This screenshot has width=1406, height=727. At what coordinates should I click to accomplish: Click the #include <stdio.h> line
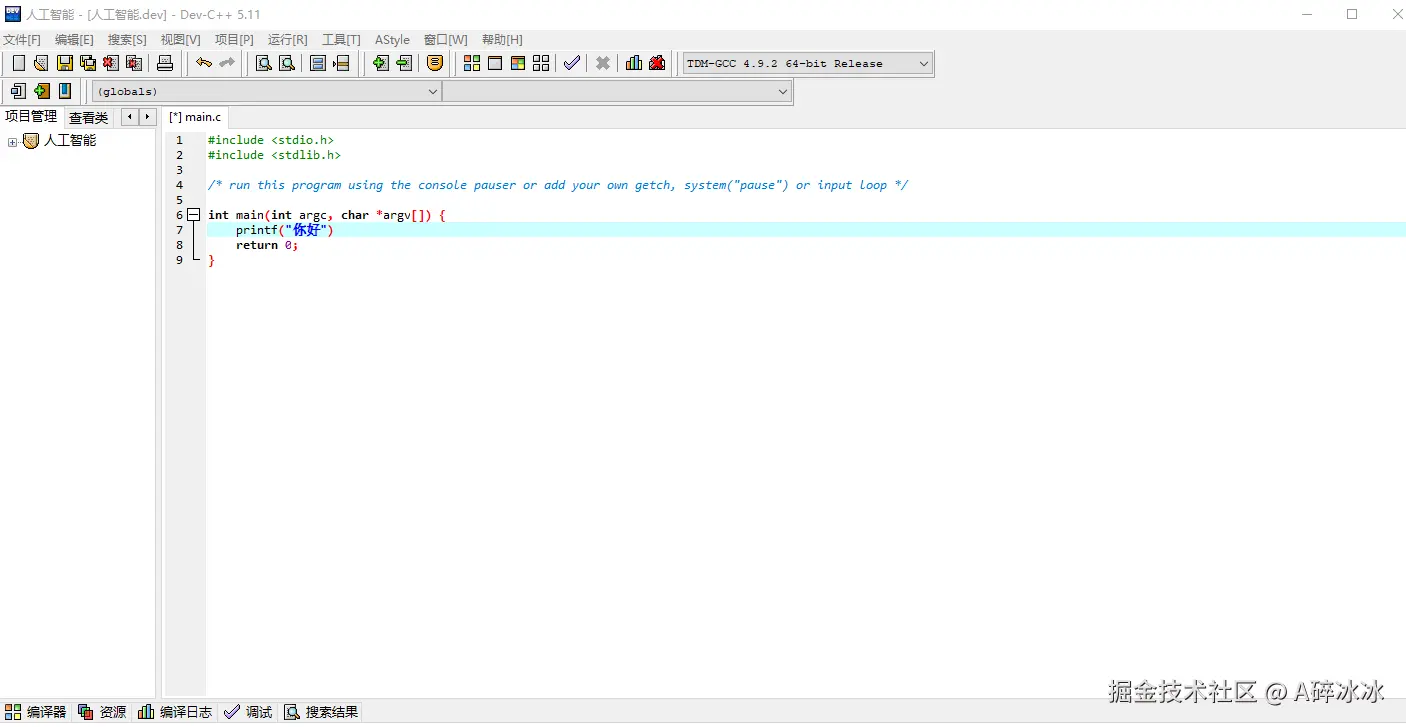point(271,140)
